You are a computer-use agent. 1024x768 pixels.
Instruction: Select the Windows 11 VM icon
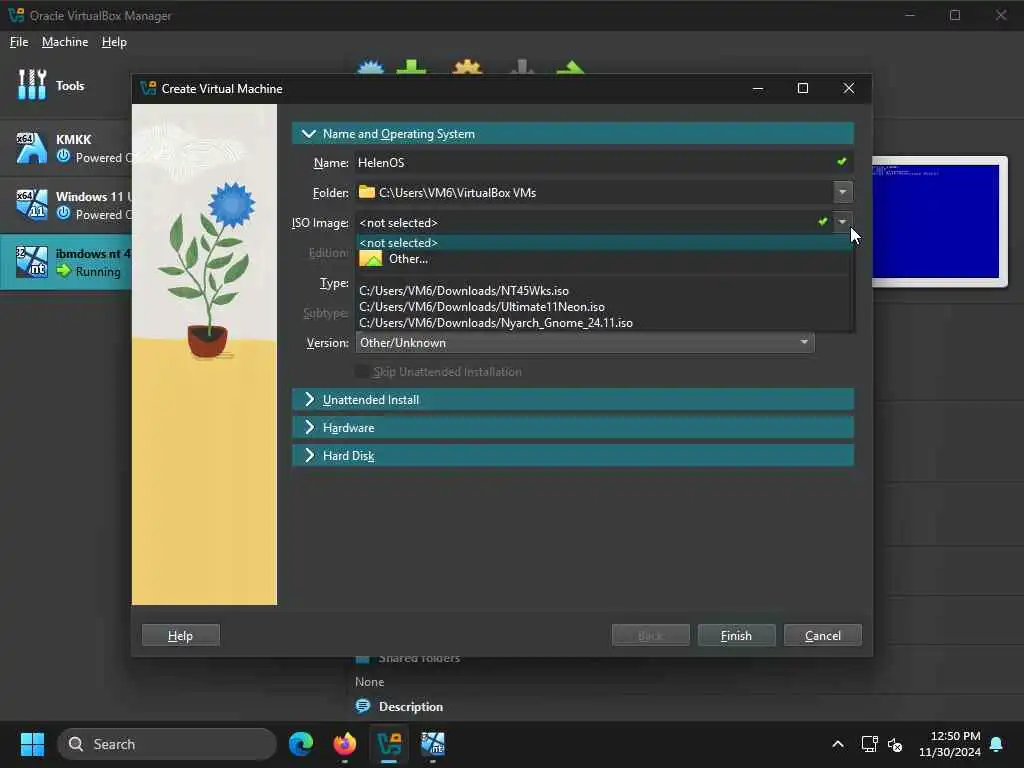tap(31, 204)
